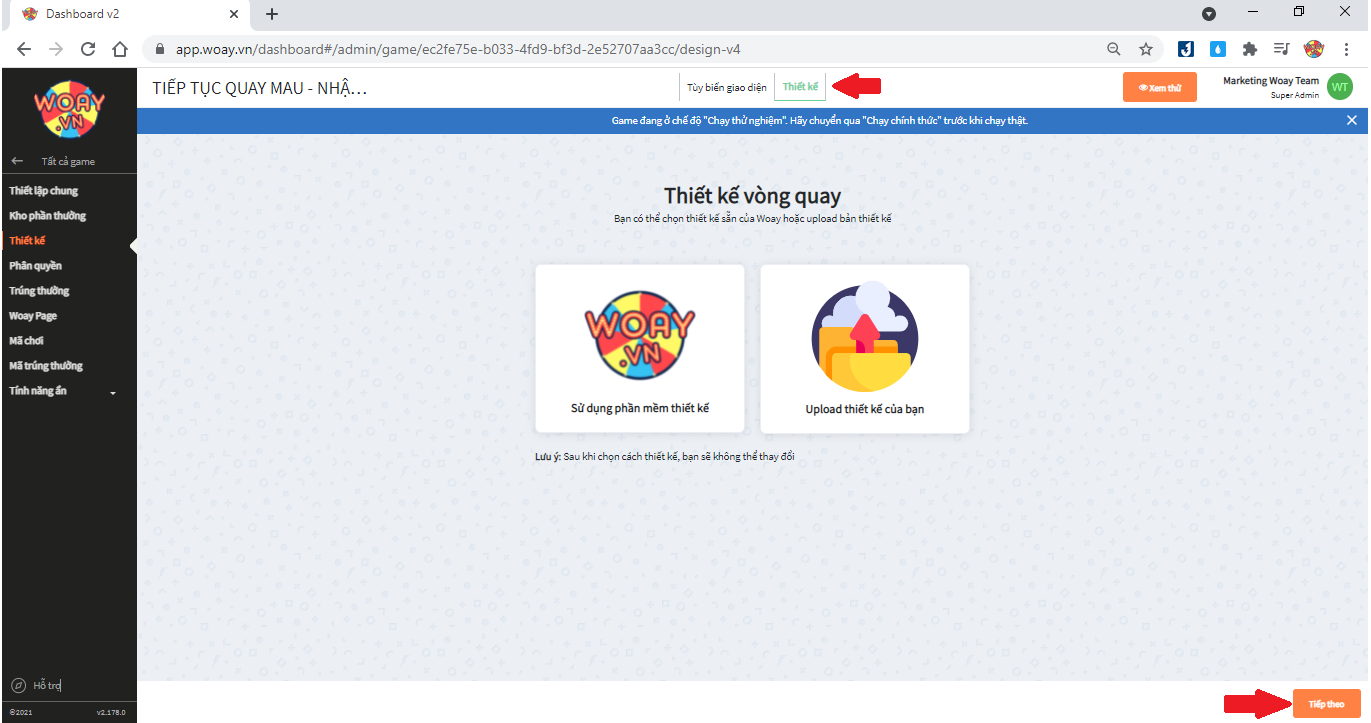Click the Marketing Woay Team account name
Screen dimensions: 1371x723
point(1271,81)
